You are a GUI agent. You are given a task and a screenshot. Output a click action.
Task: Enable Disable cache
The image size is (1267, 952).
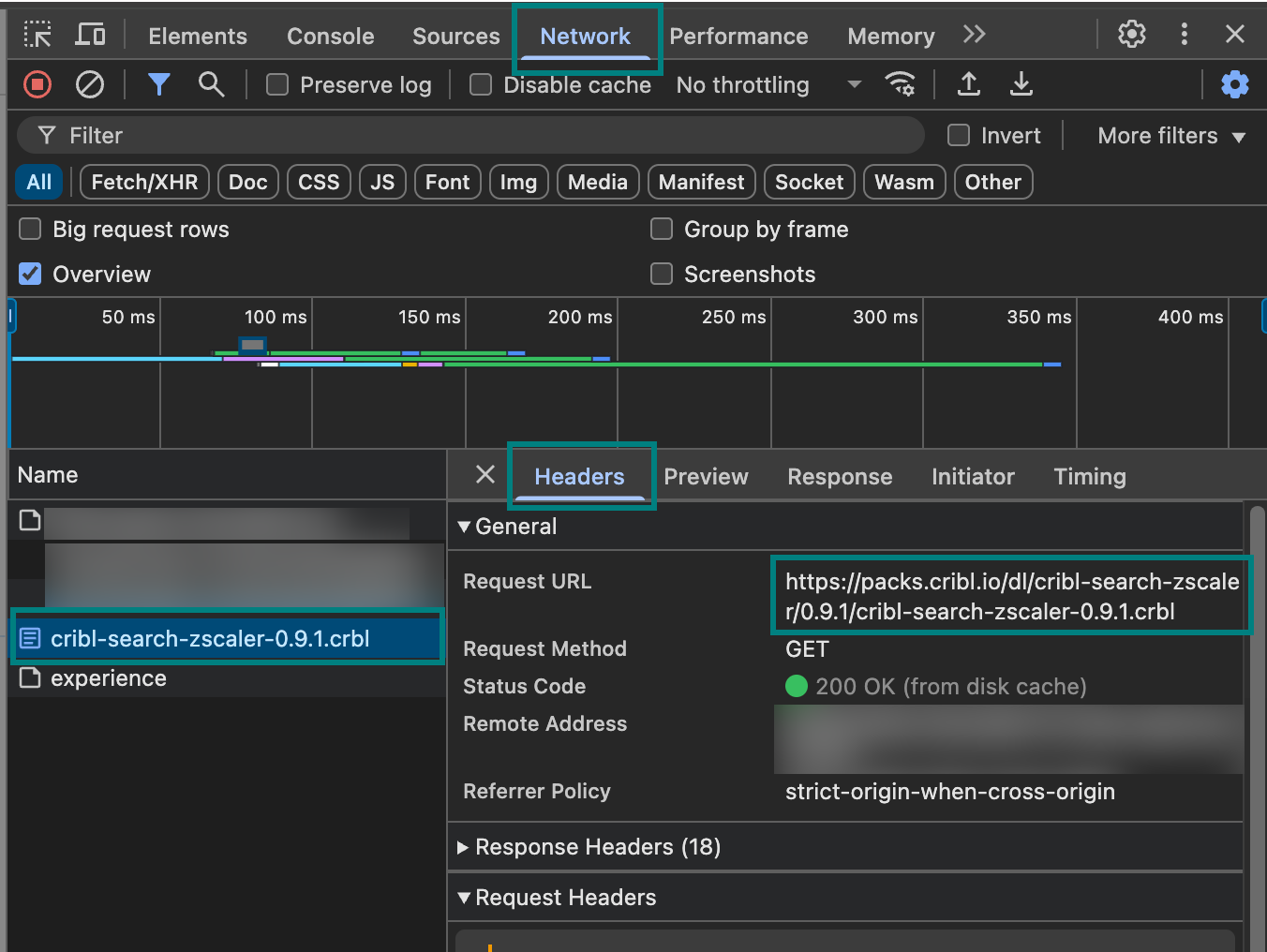(x=481, y=84)
